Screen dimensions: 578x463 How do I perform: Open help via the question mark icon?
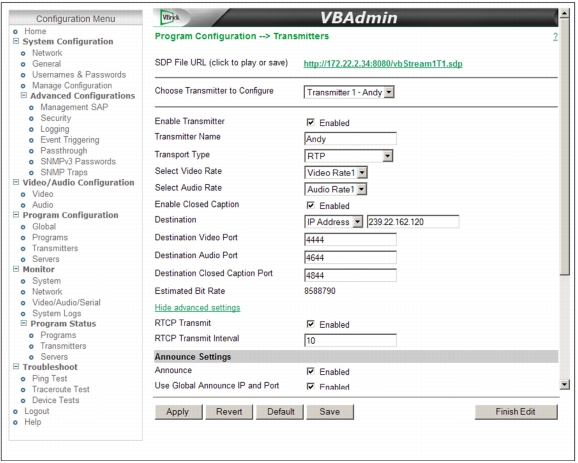point(555,36)
